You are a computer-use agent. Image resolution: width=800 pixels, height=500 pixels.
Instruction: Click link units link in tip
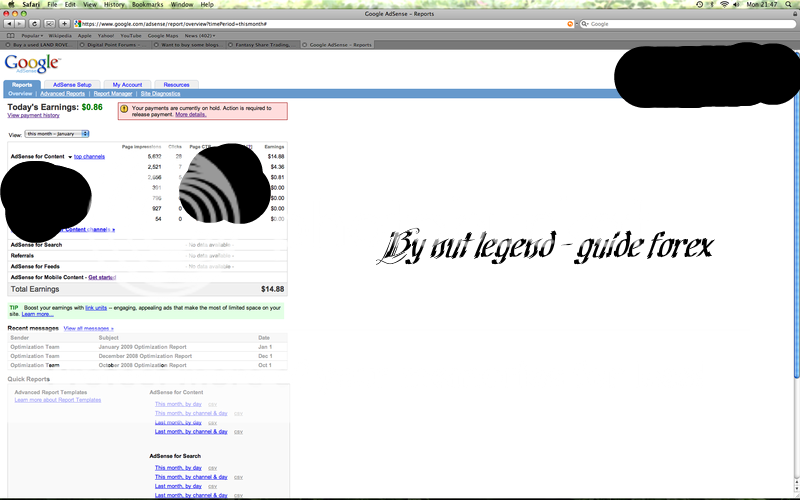click(x=96, y=308)
